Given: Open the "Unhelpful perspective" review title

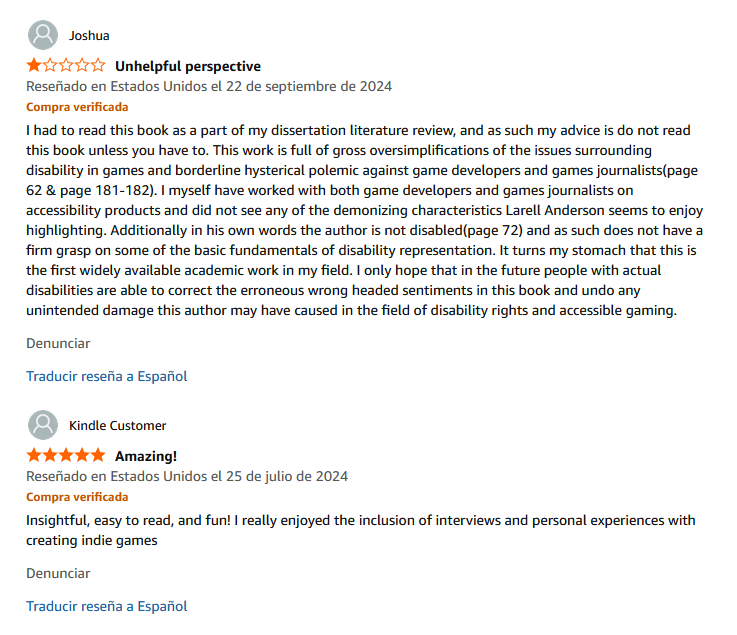Looking at the screenshot, I should [x=188, y=66].
